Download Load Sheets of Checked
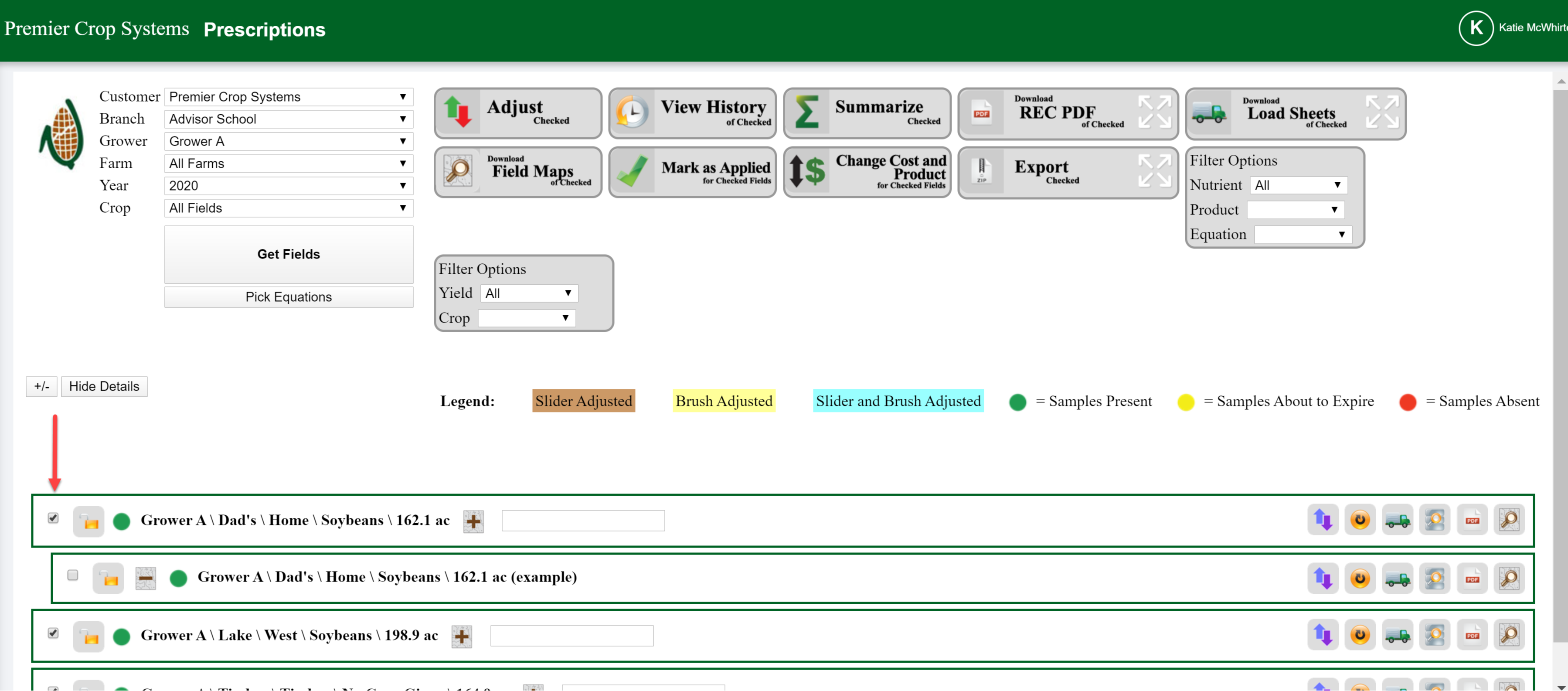This screenshot has width=1568, height=691. coord(1295,113)
